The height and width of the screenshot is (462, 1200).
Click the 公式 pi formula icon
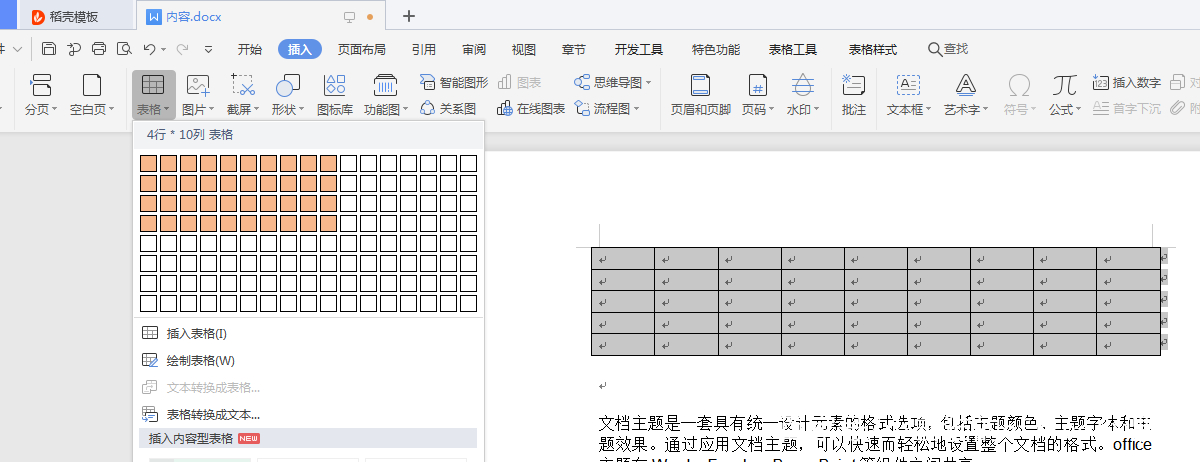tap(1065, 86)
